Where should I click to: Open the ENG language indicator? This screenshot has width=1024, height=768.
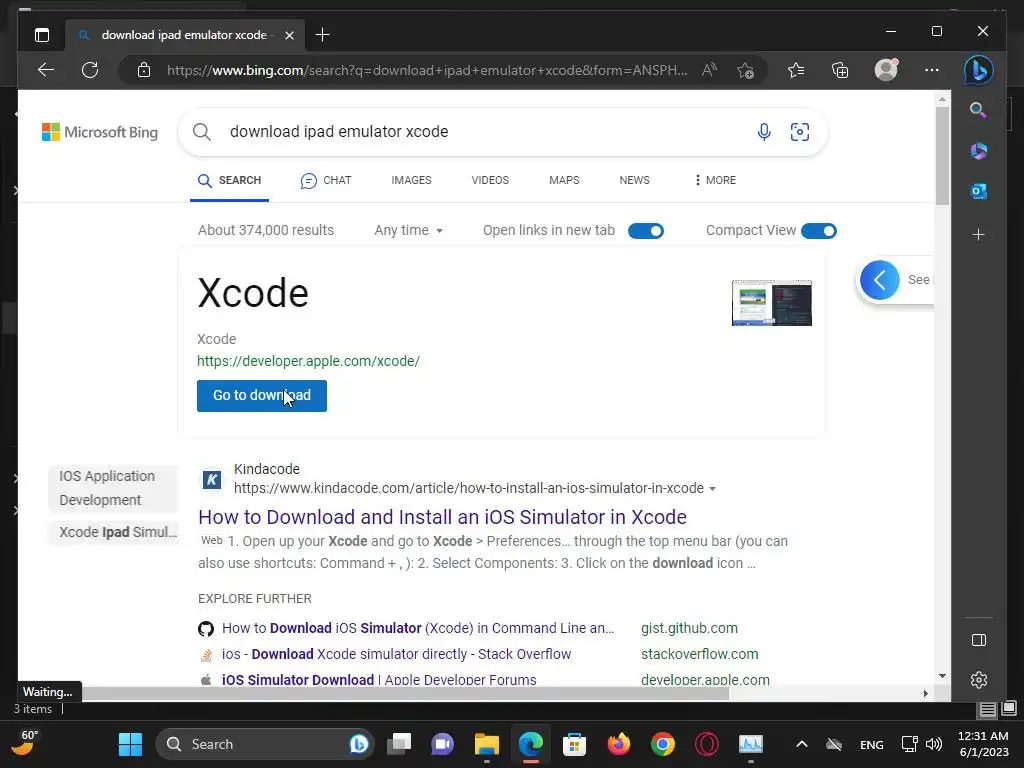coord(872,745)
